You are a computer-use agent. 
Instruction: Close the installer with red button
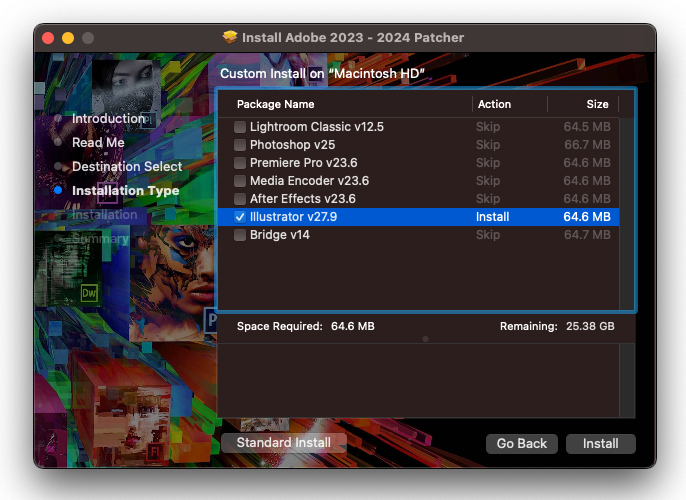point(48,38)
